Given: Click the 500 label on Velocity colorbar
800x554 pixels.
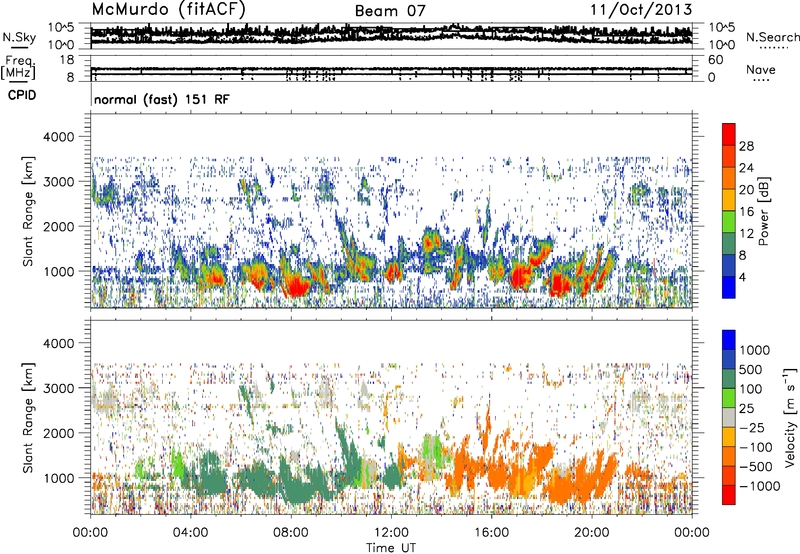Looking at the screenshot, I should pos(751,369).
